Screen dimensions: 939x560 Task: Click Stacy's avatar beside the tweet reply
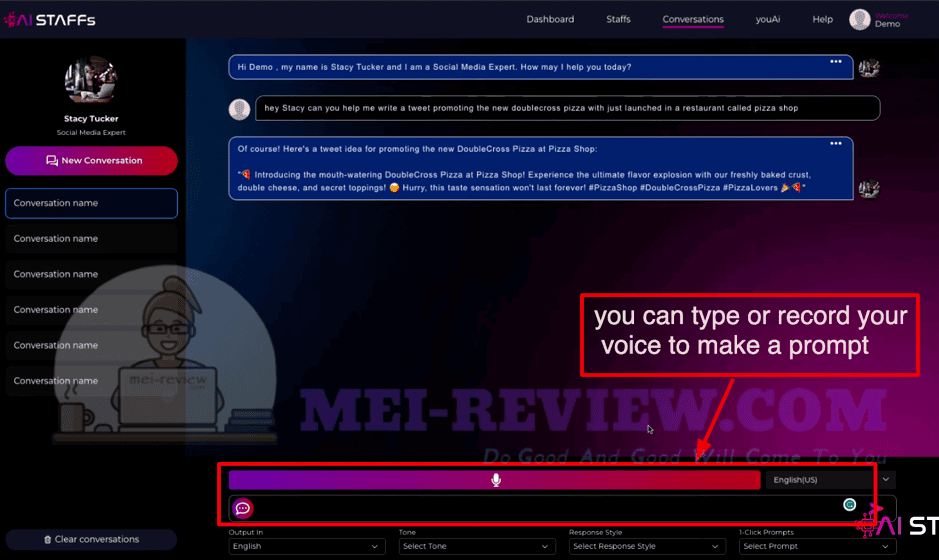[869, 189]
